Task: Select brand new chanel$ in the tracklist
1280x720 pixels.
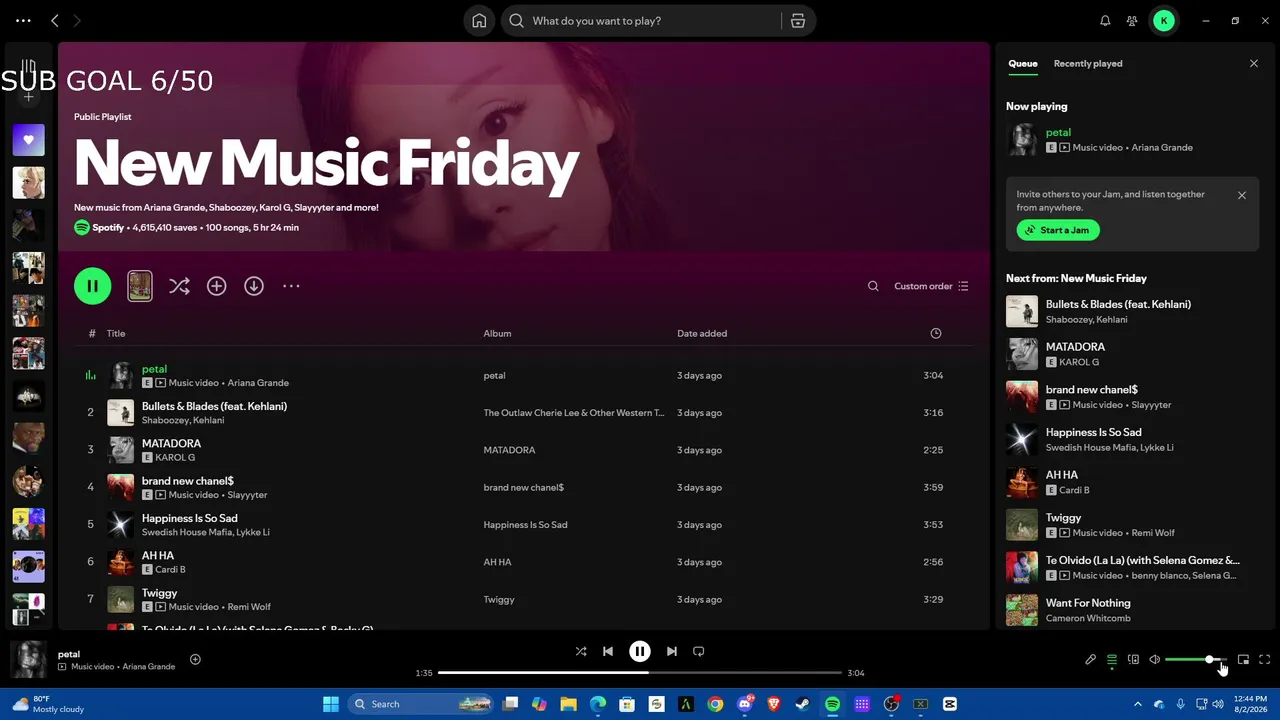Action: tap(524, 487)
